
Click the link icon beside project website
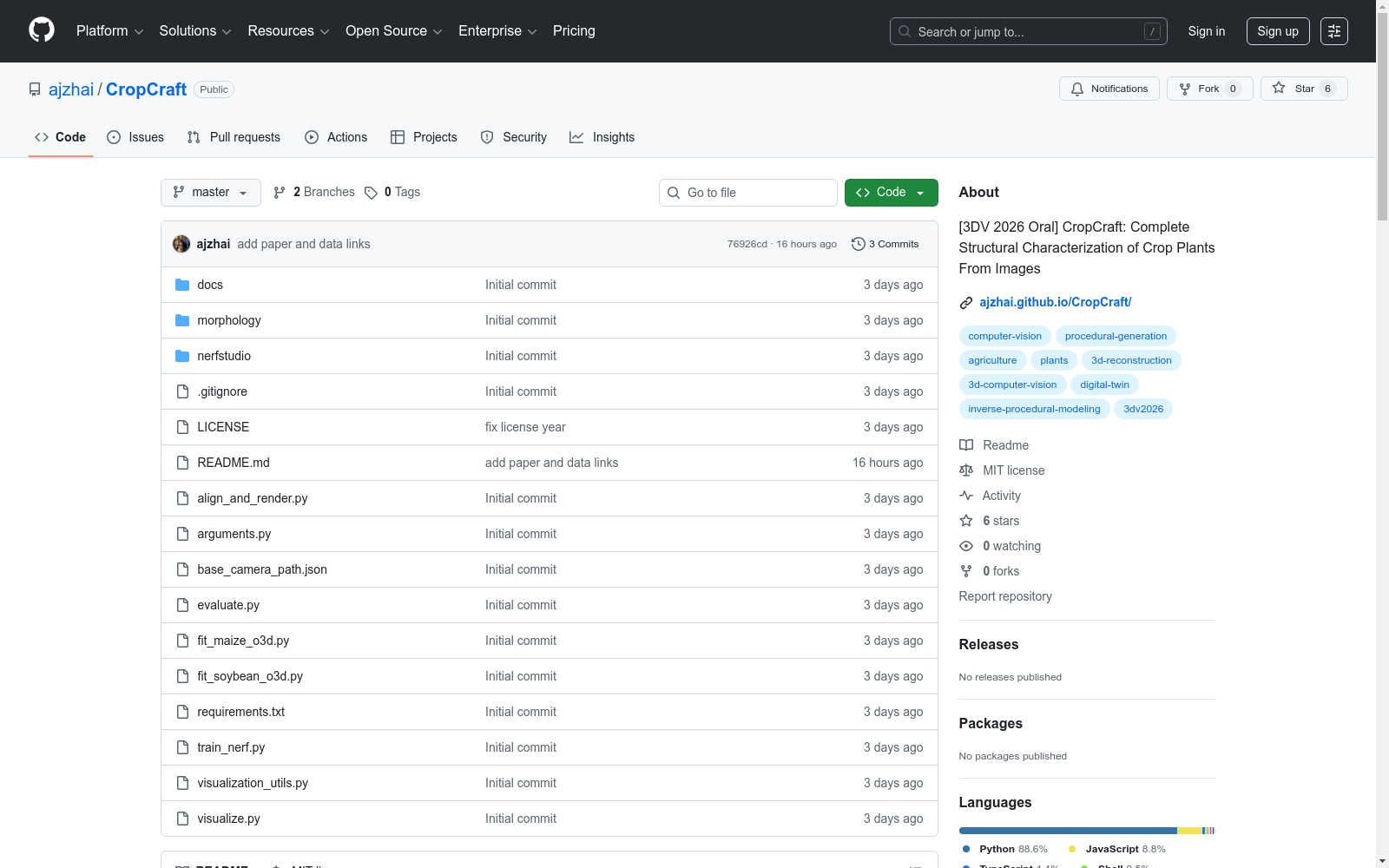(x=966, y=303)
